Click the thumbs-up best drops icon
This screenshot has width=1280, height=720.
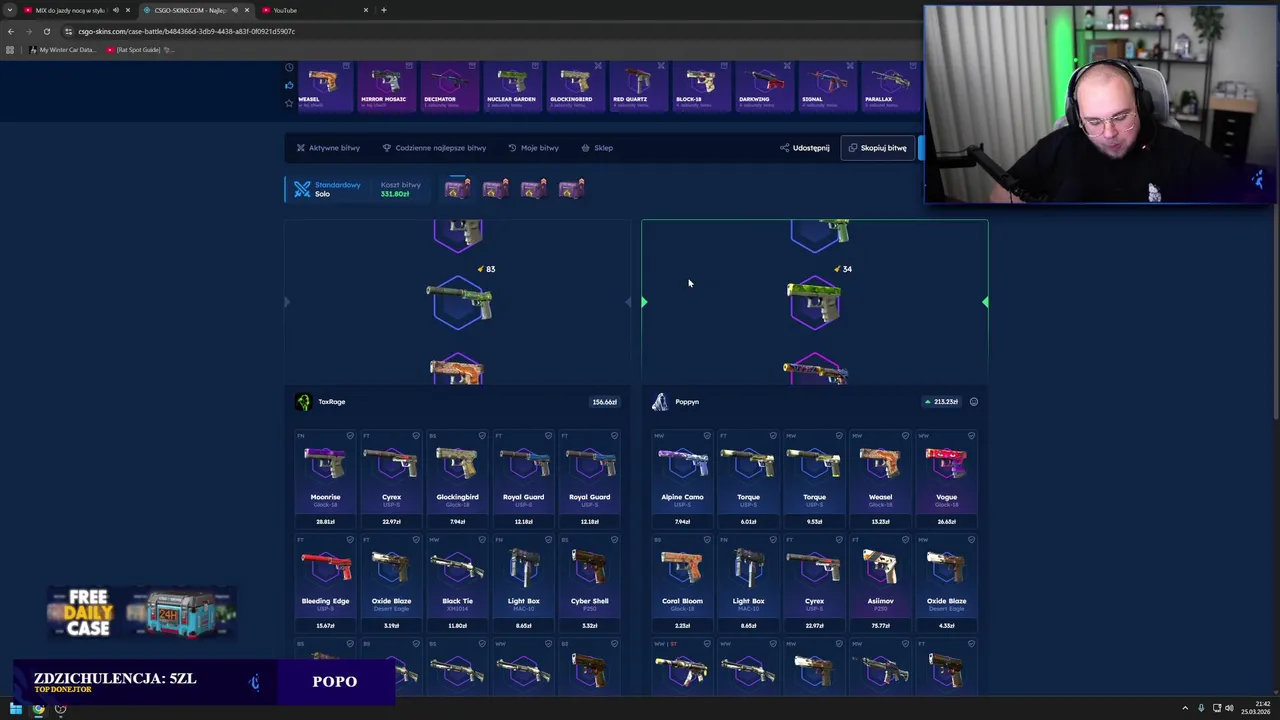[289, 86]
